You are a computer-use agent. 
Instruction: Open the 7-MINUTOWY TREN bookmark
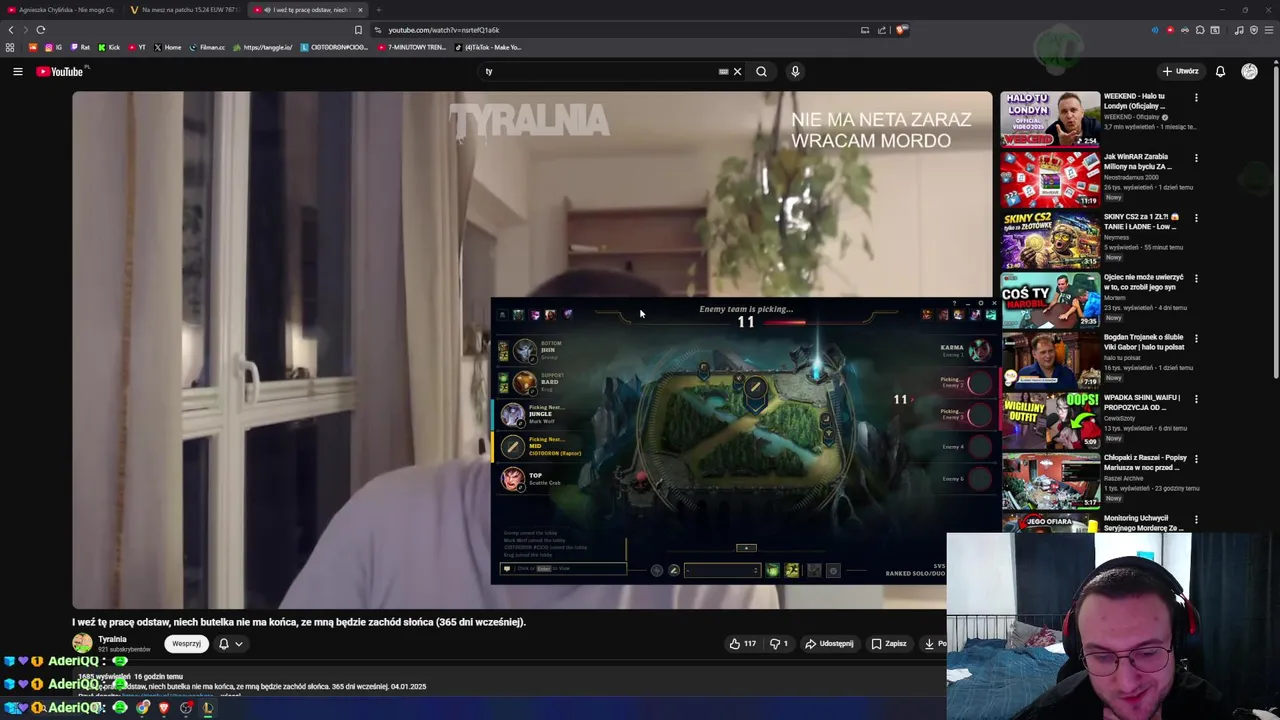[413, 47]
